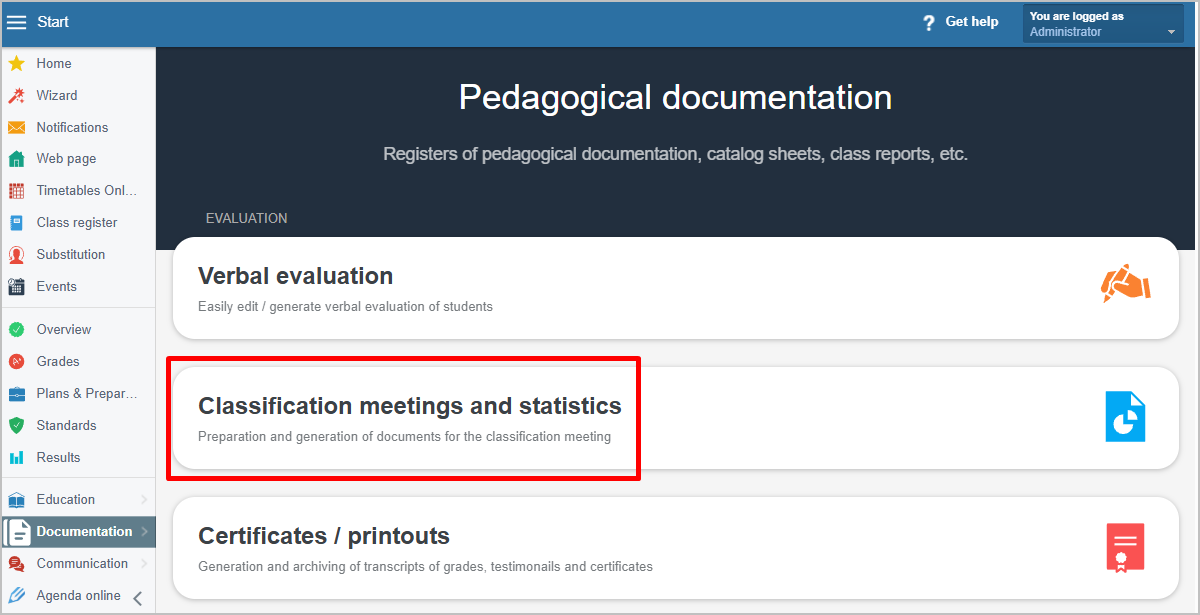1200x615 pixels.
Task: Click the Get help link
Action: 961,22
